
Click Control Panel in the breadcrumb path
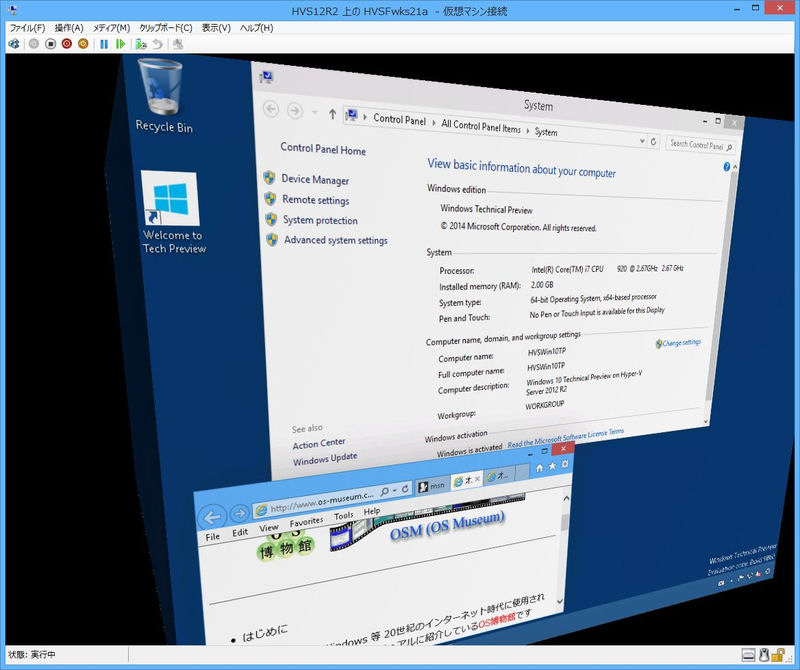(x=399, y=119)
